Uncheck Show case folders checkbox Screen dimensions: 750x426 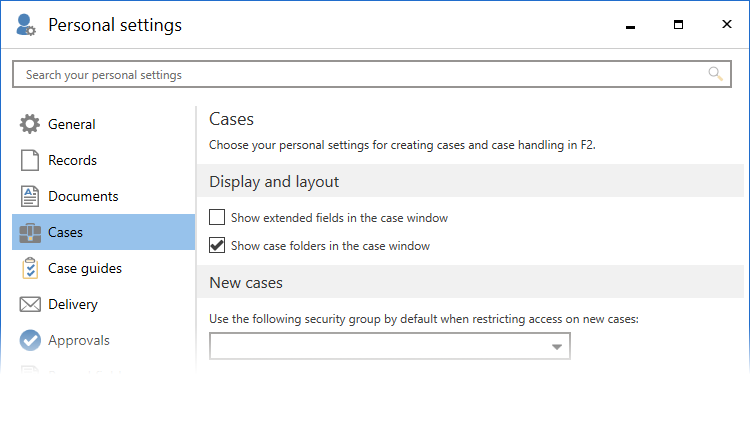[217, 245]
